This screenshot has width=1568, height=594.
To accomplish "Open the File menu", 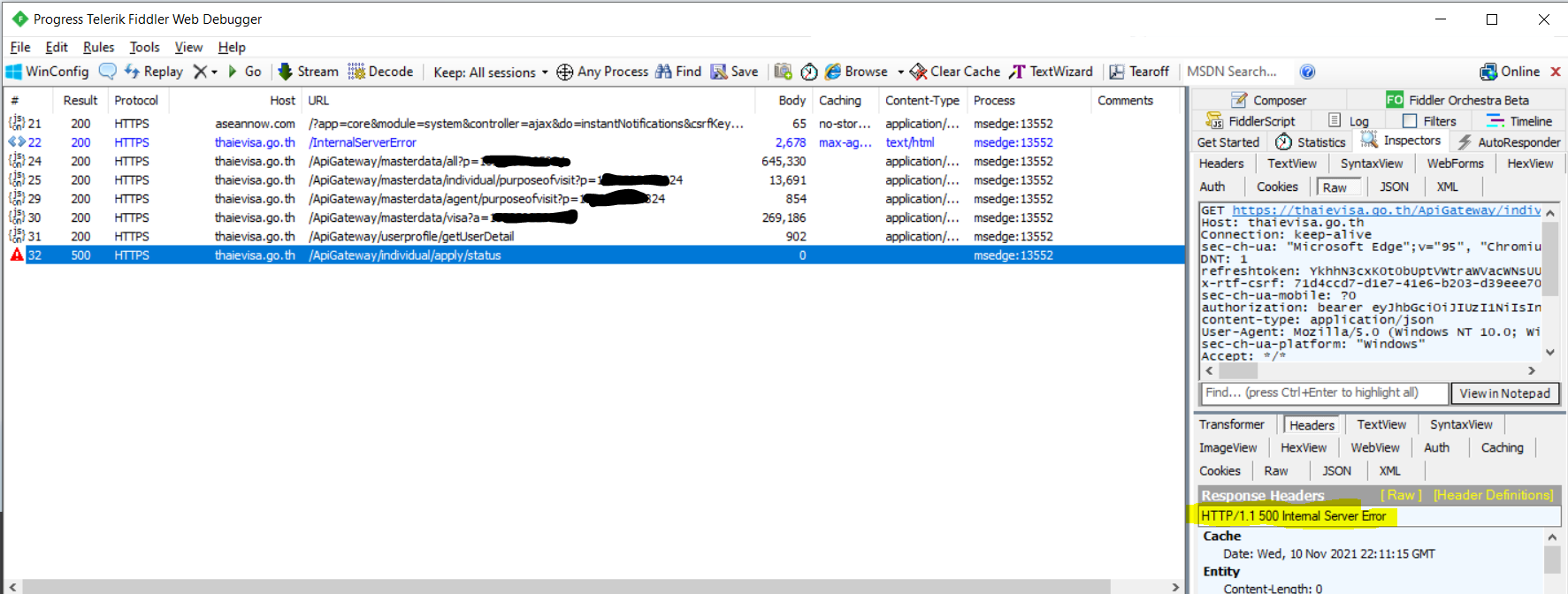I will click(20, 48).
